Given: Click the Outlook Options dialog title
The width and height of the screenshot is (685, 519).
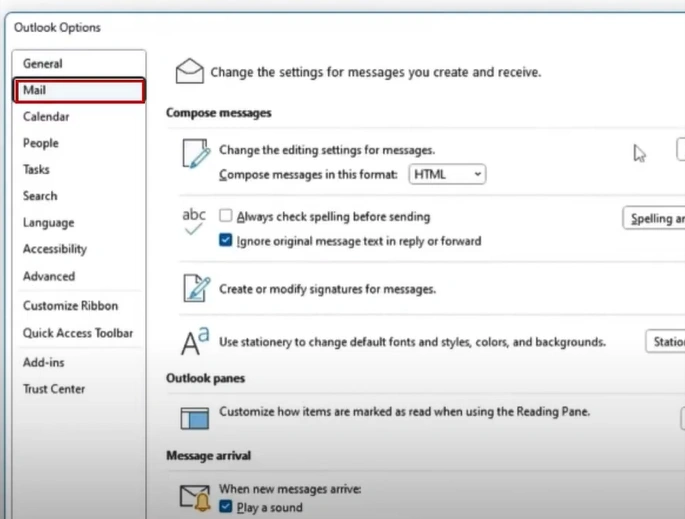Looking at the screenshot, I should [x=57, y=28].
